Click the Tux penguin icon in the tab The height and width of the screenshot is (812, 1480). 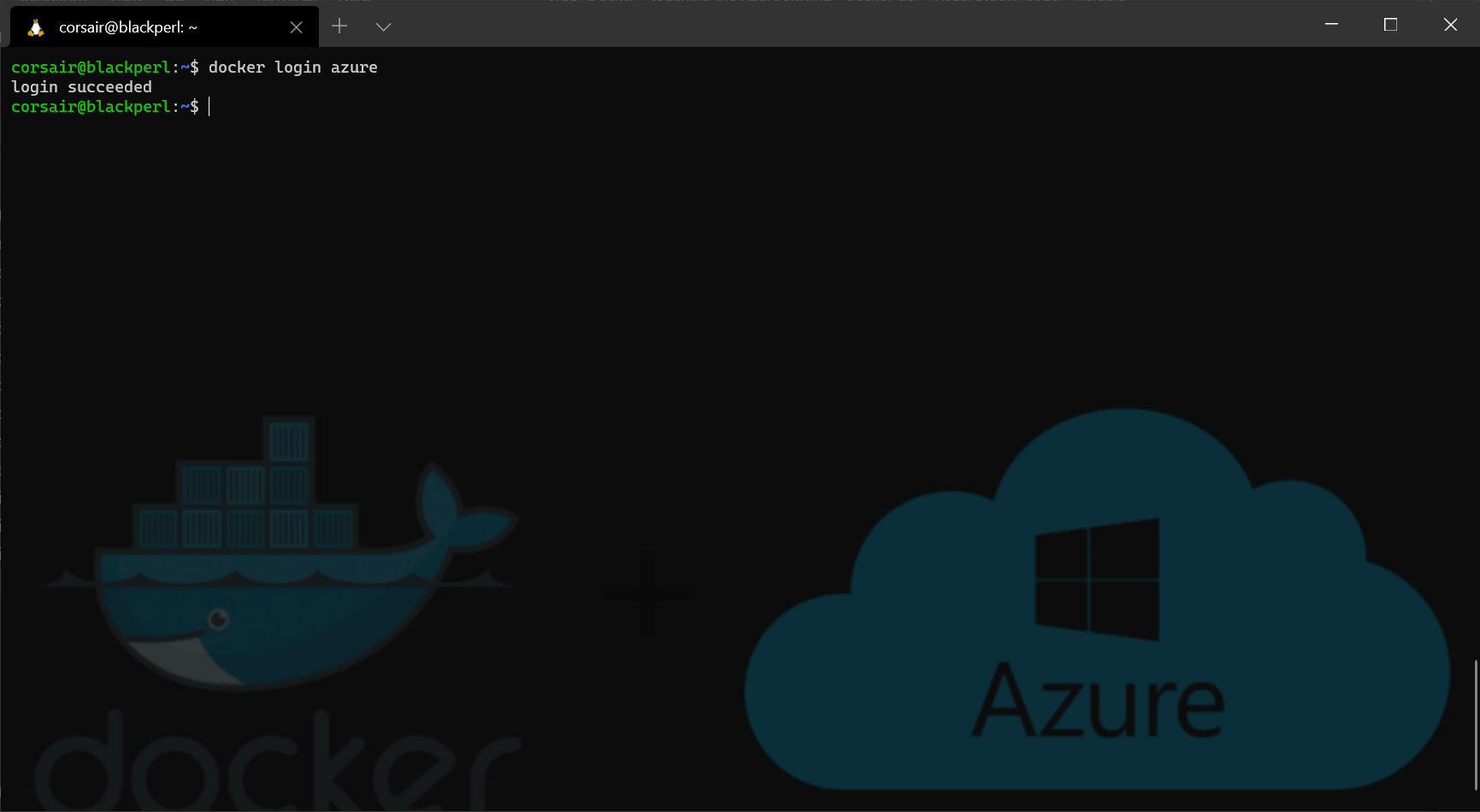[35, 27]
